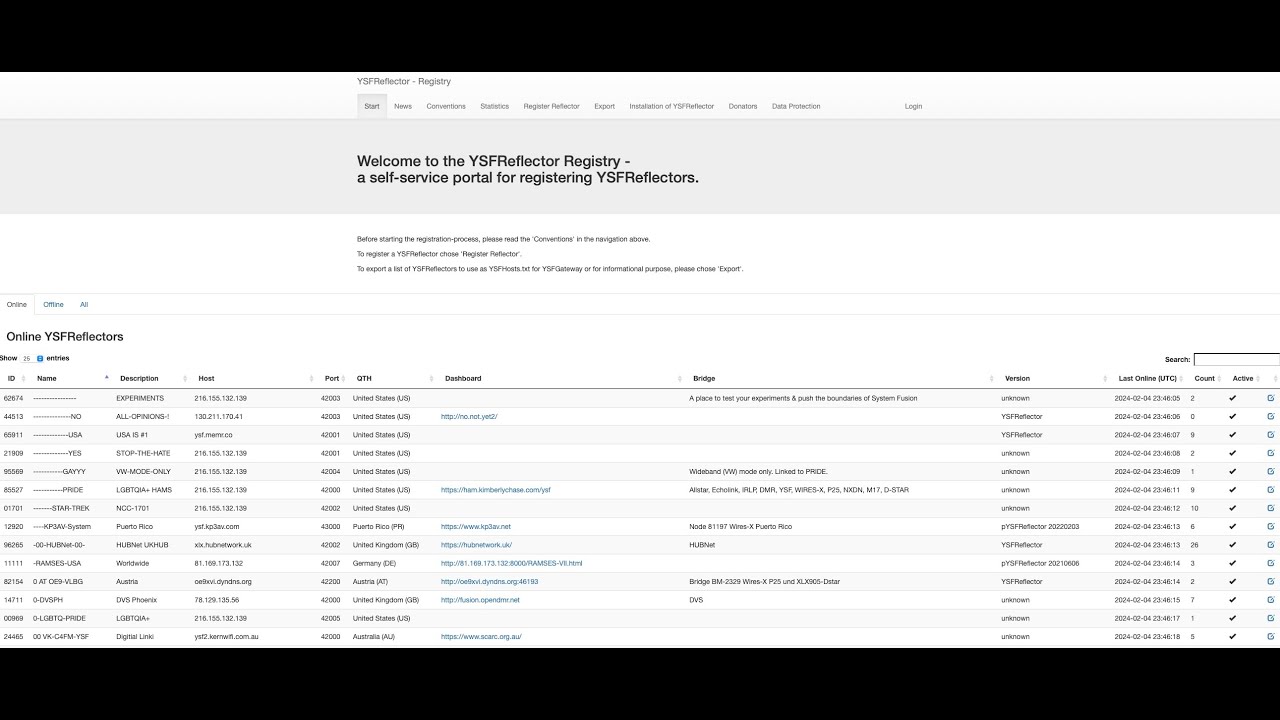Sort table by Count column header
Image resolution: width=1280 pixels, height=720 pixels.
1205,378
